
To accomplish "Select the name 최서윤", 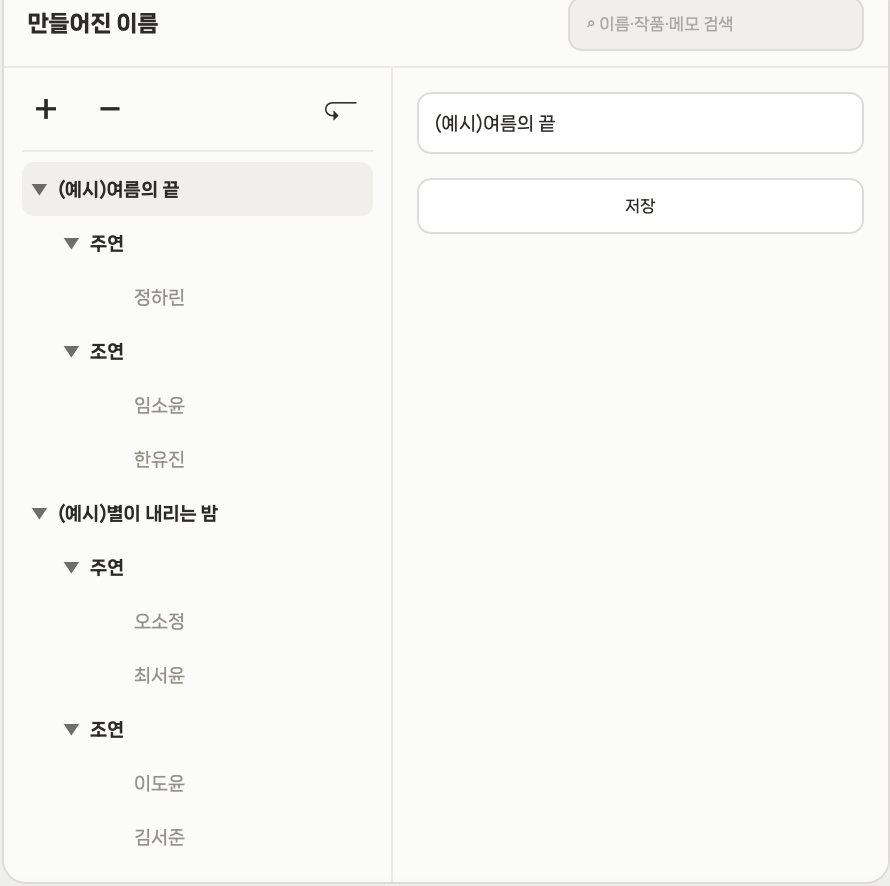I will (x=159, y=675).
